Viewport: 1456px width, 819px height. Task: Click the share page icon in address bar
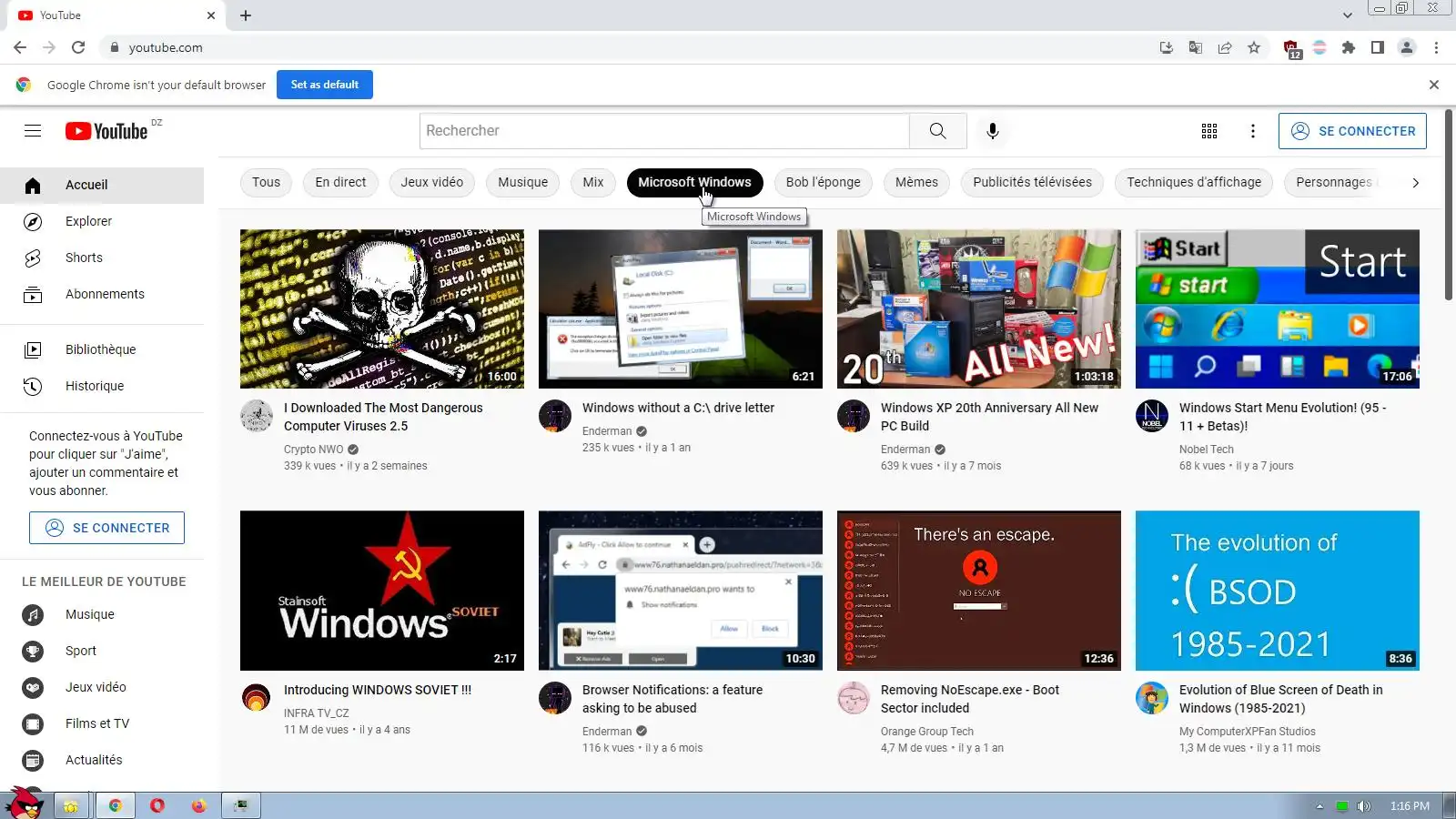click(1225, 47)
